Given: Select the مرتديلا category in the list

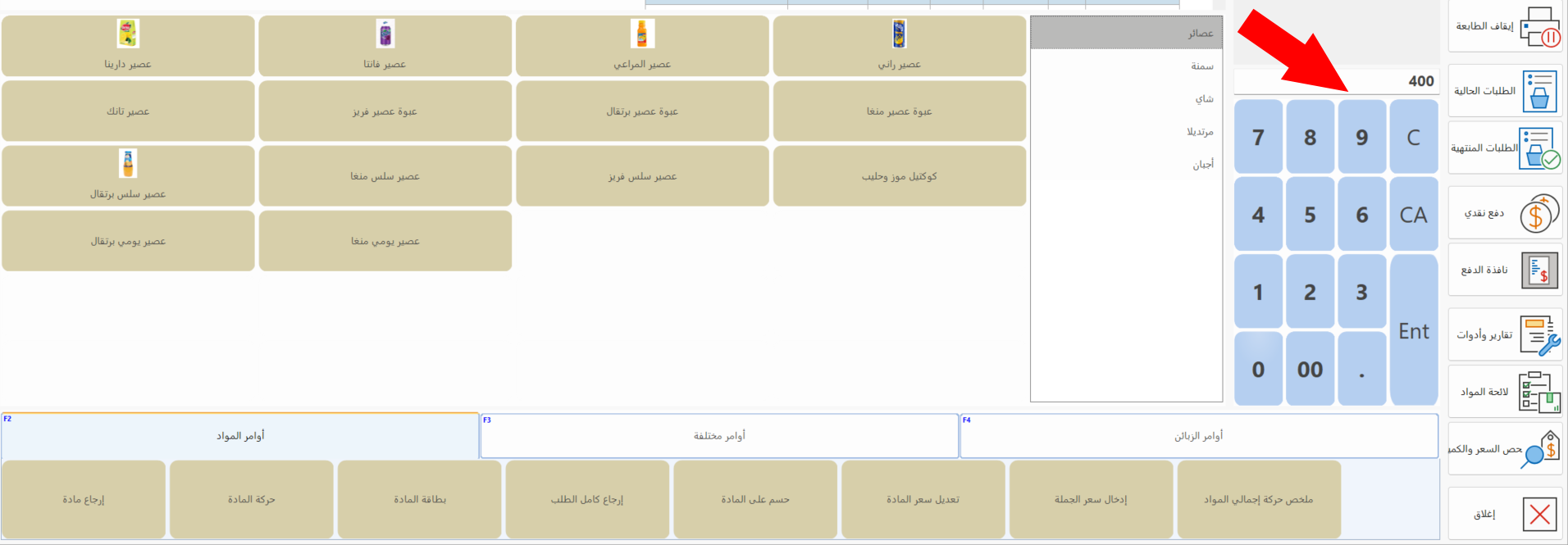Looking at the screenshot, I should [1126, 132].
